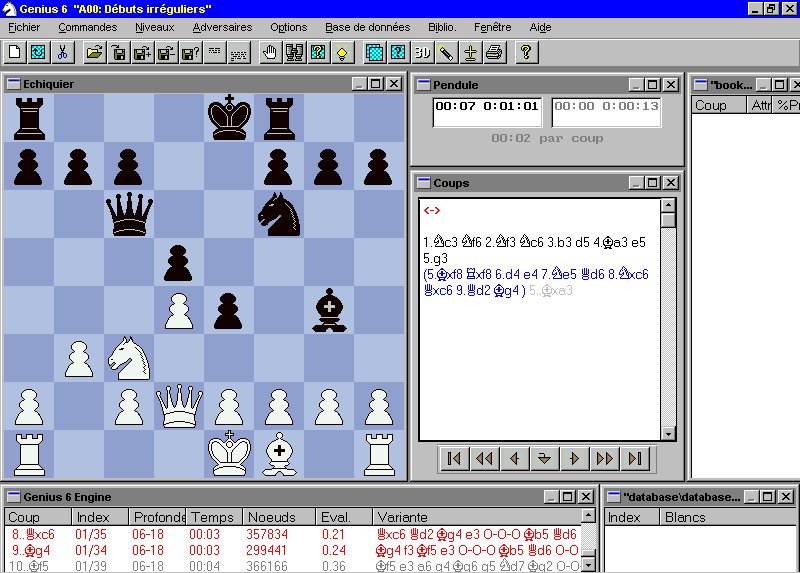
Task: Click the plain save diskette icon
Action: [118, 52]
